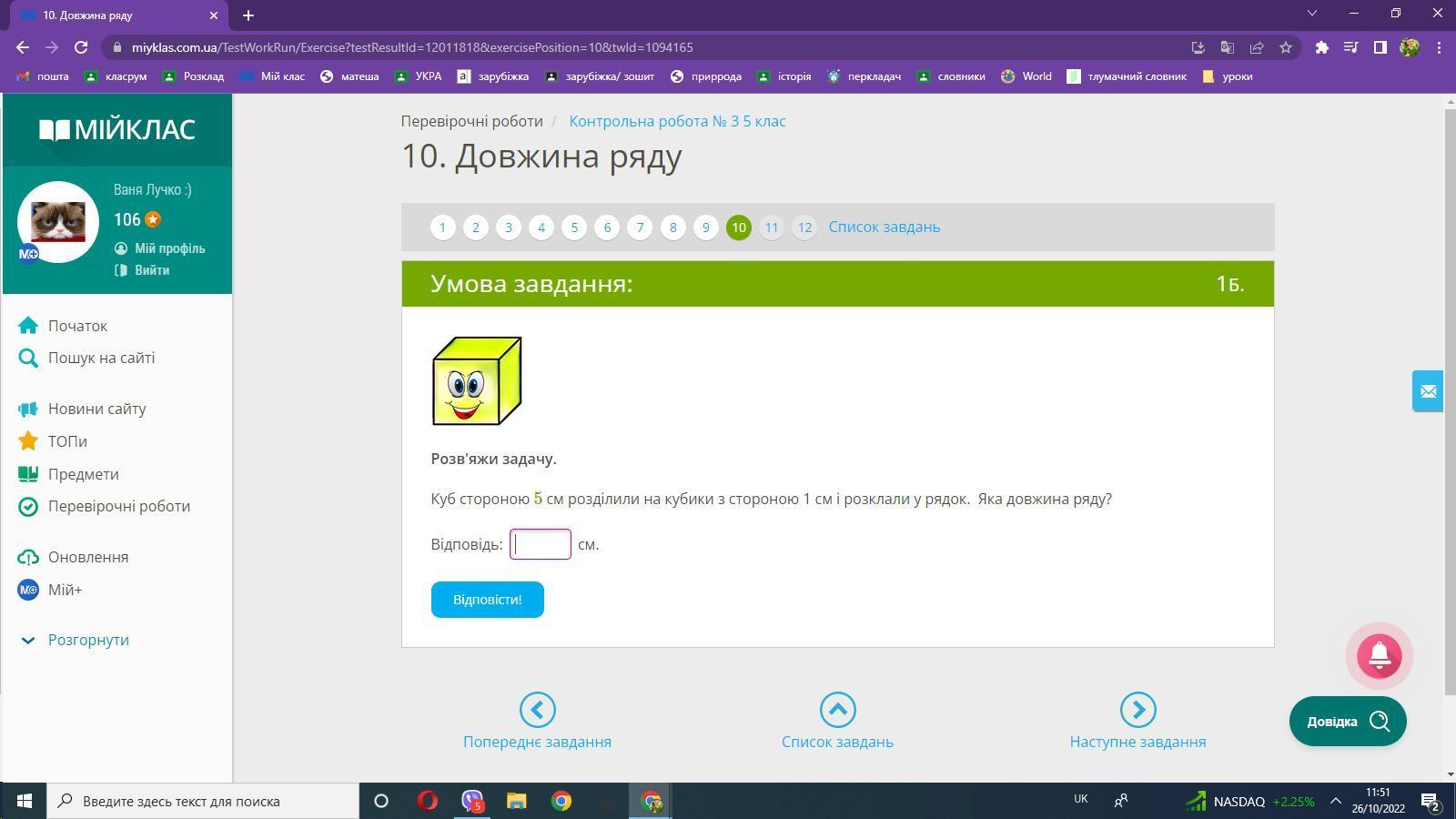Open класрум bookmark
Screen dimensions: 1456x819
click(x=115, y=76)
